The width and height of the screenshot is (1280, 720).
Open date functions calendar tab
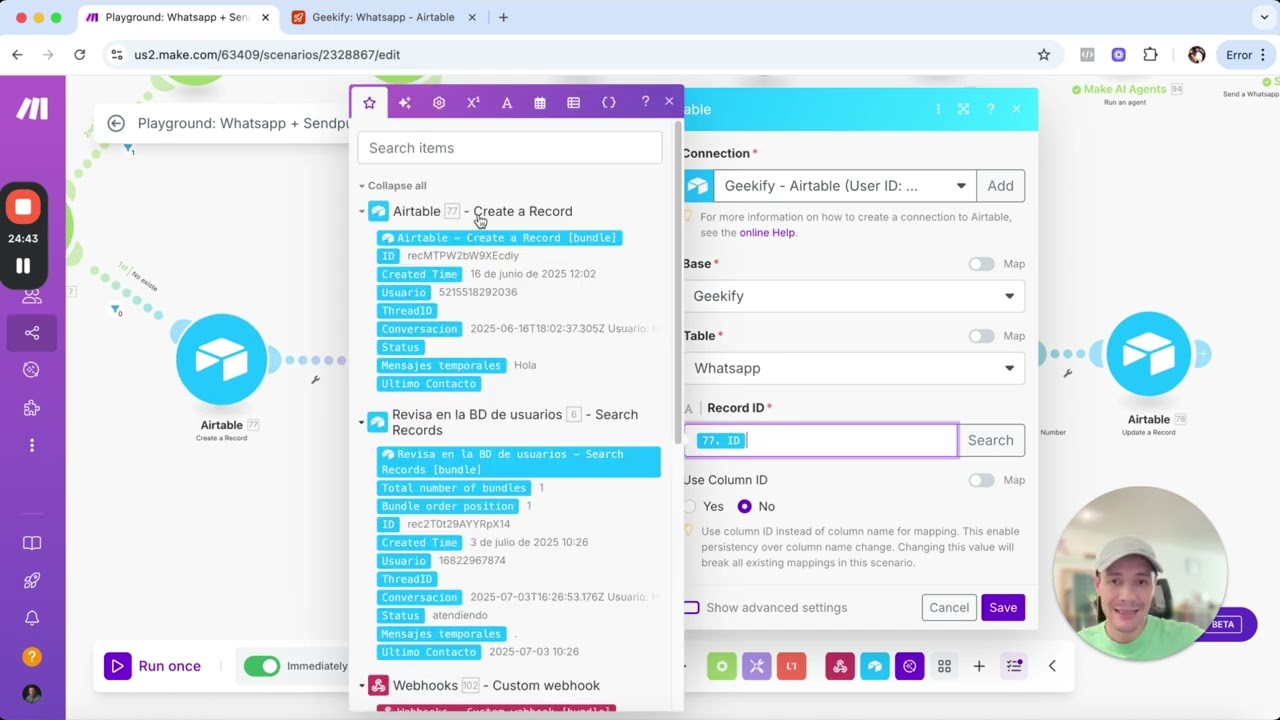click(x=540, y=103)
